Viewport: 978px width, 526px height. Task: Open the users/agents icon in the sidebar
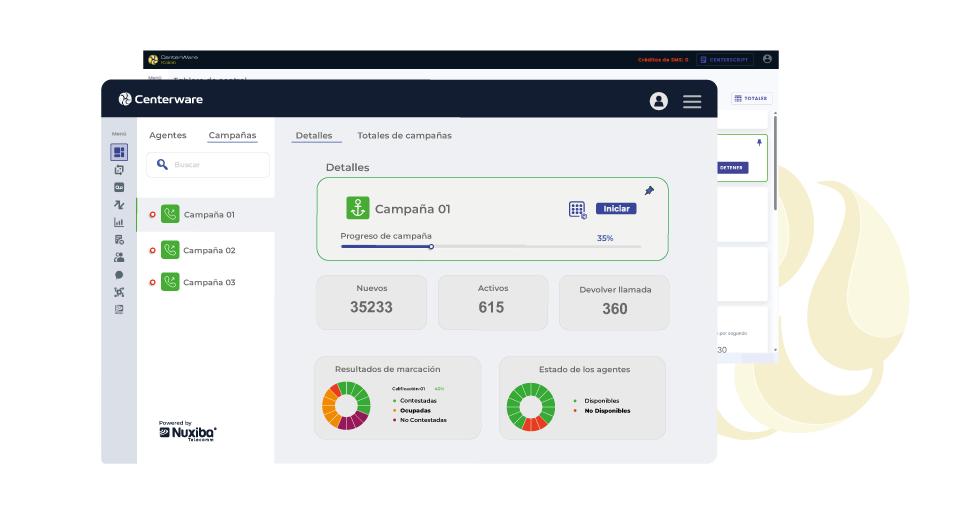[x=119, y=257]
